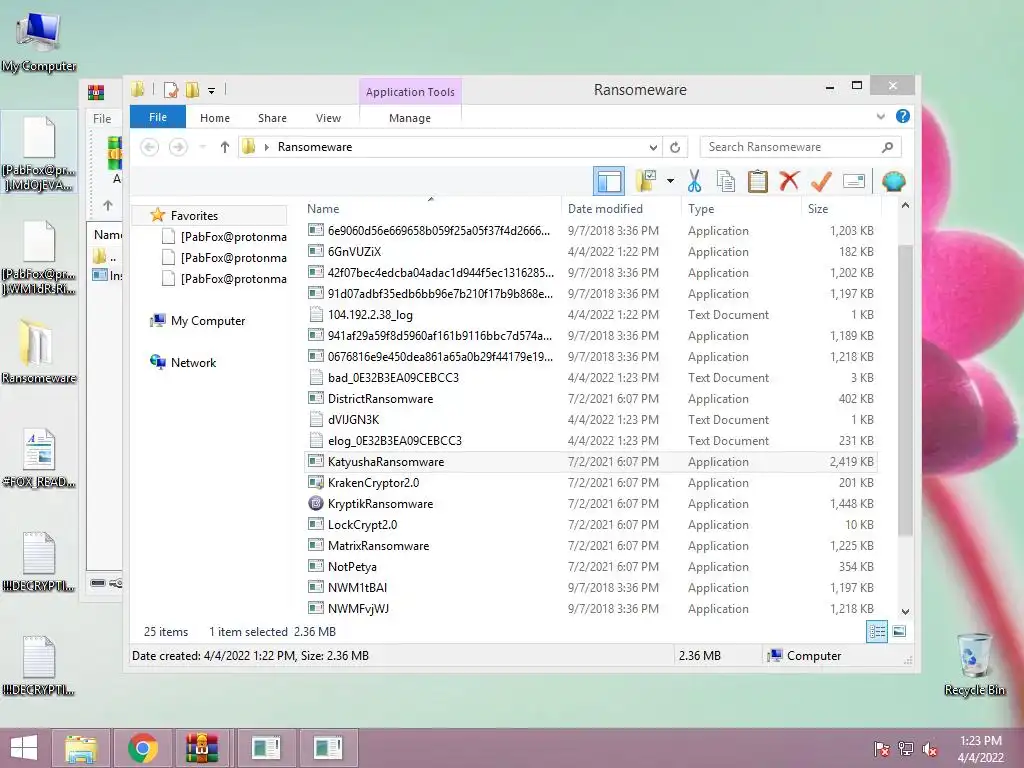This screenshot has width=1024, height=768.
Task: Click the search magnifier icon
Action: [x=887, y=147]
